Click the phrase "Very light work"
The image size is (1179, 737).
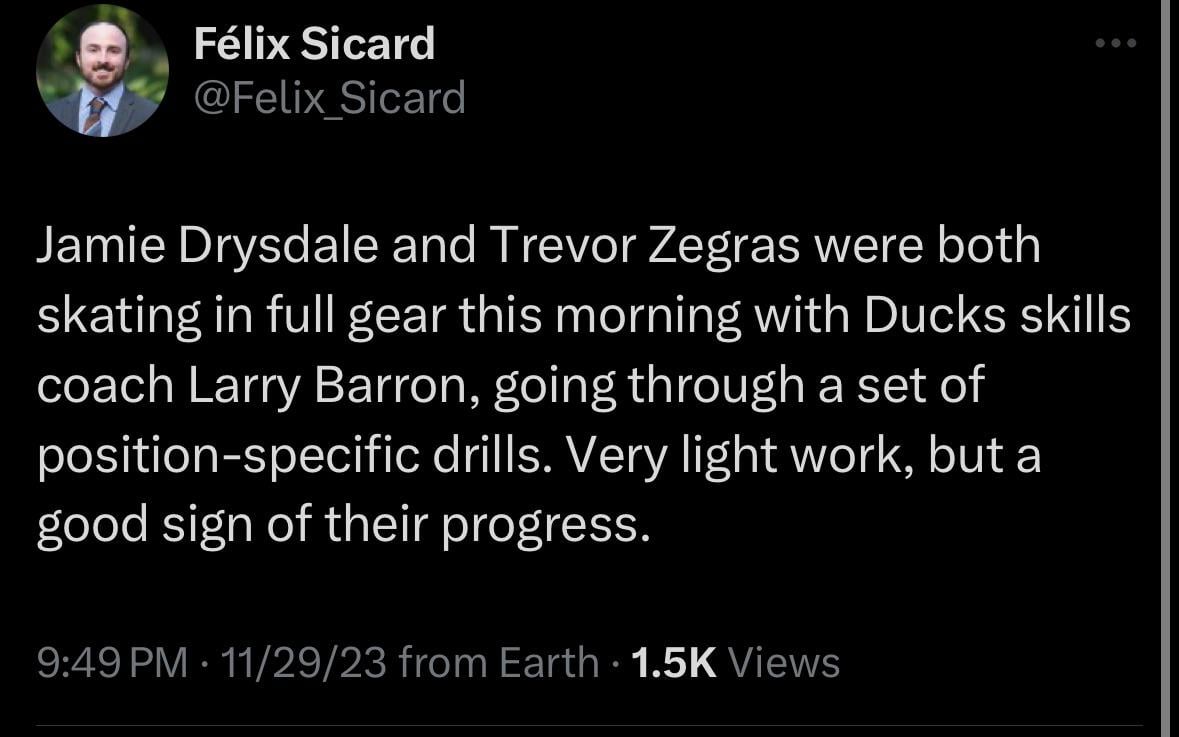[x=736, y=456]
